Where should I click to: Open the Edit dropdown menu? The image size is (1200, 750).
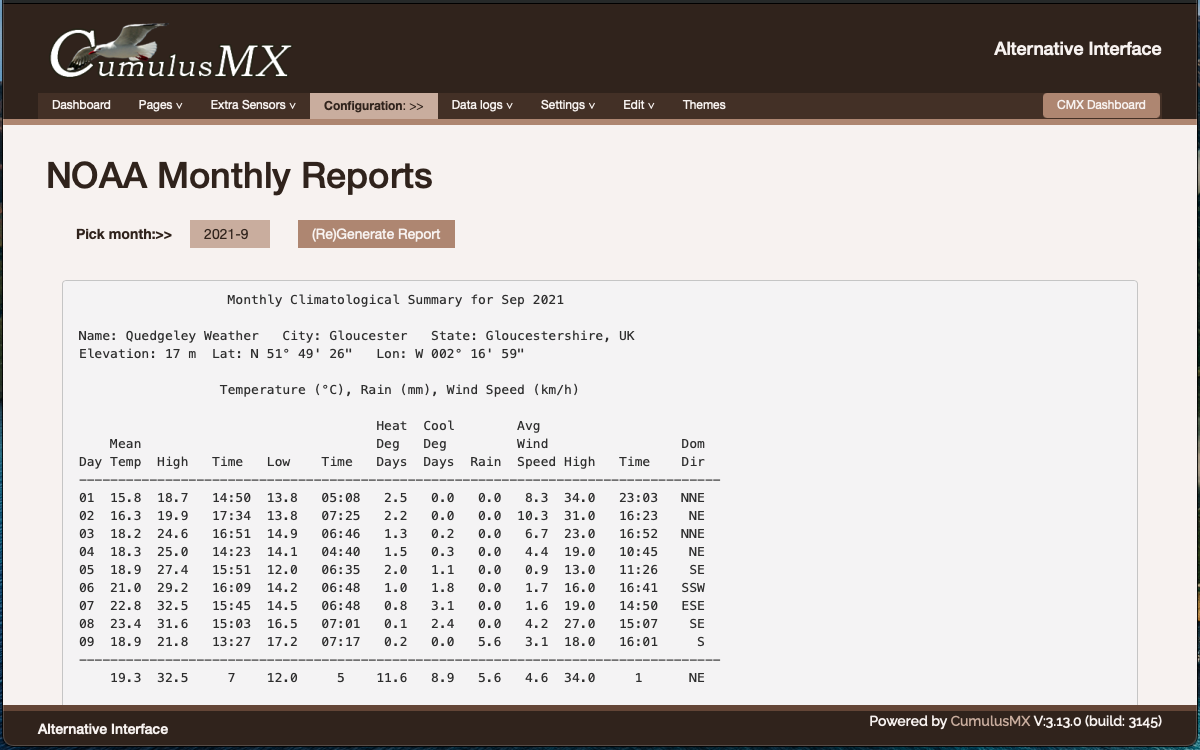(x=638, y=105)
